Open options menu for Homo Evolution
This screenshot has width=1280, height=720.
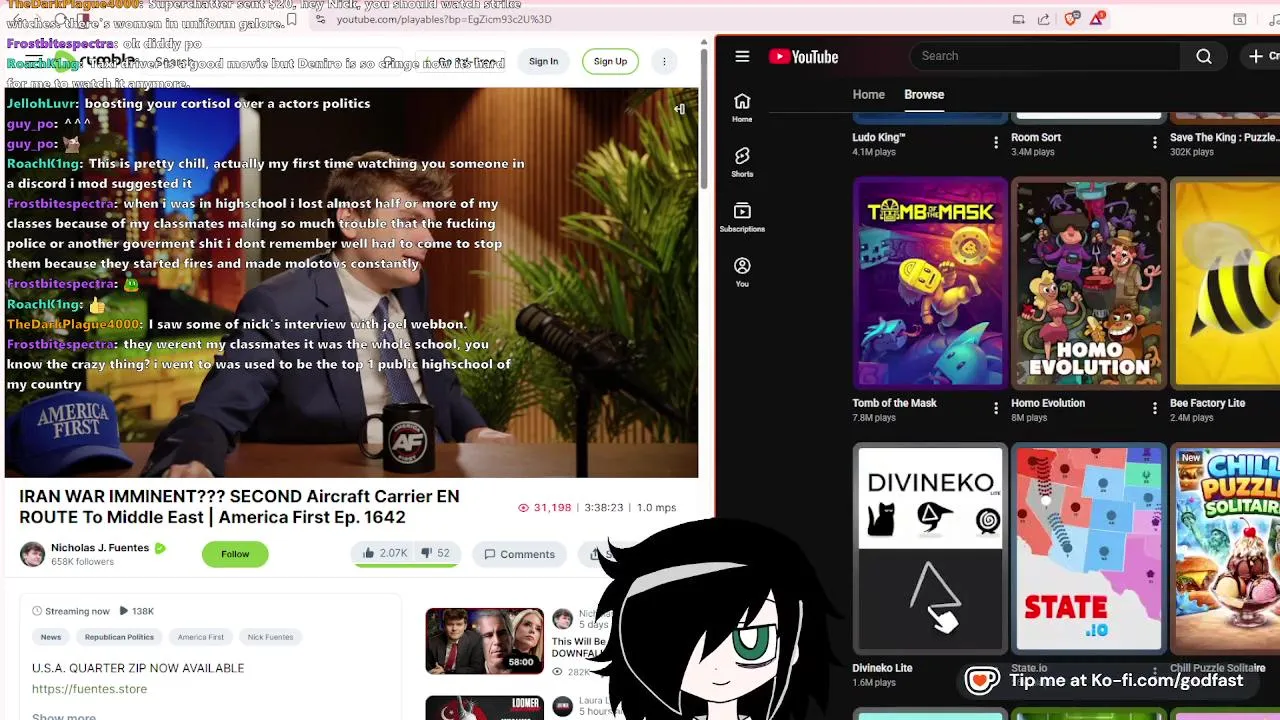(x=1155, y=408)
